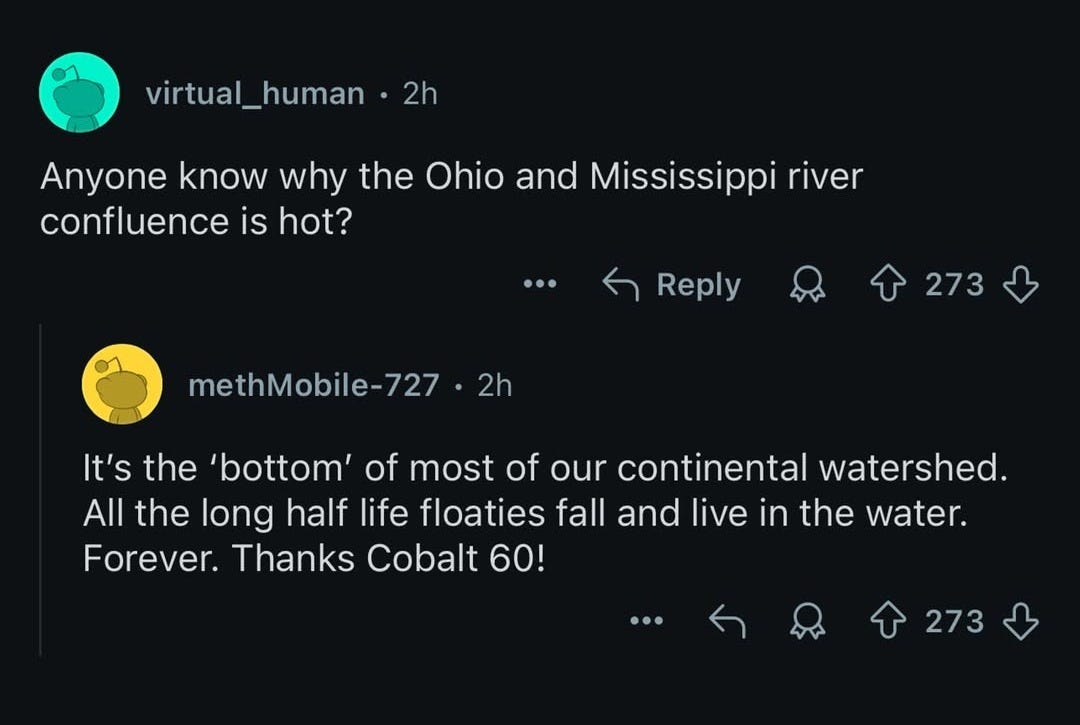Open methMobile-727's yellow avatar
Screen dimensions: 1080x725
point(122,384)
